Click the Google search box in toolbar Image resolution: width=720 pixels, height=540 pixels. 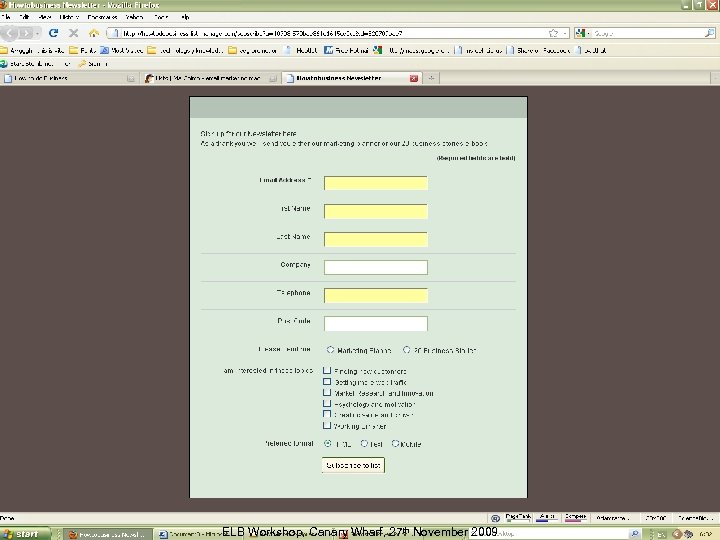647,34
